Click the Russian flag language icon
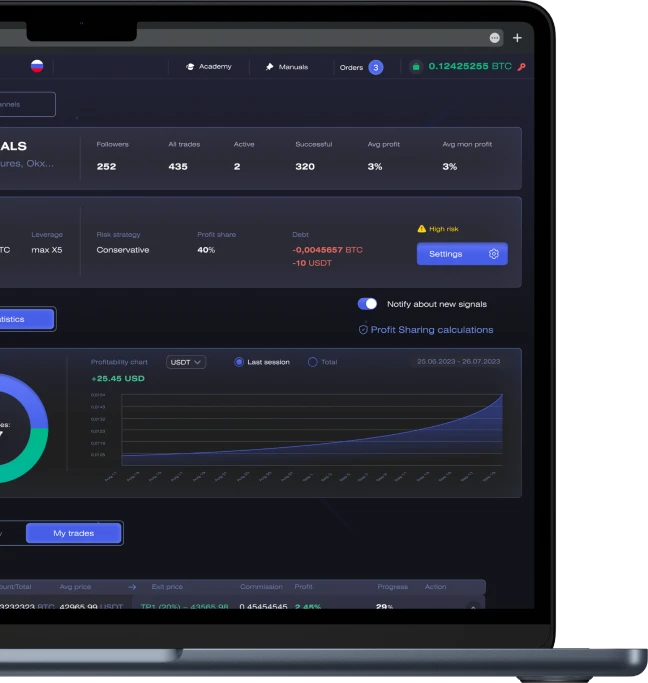648x683 pixels. (37, 66)
